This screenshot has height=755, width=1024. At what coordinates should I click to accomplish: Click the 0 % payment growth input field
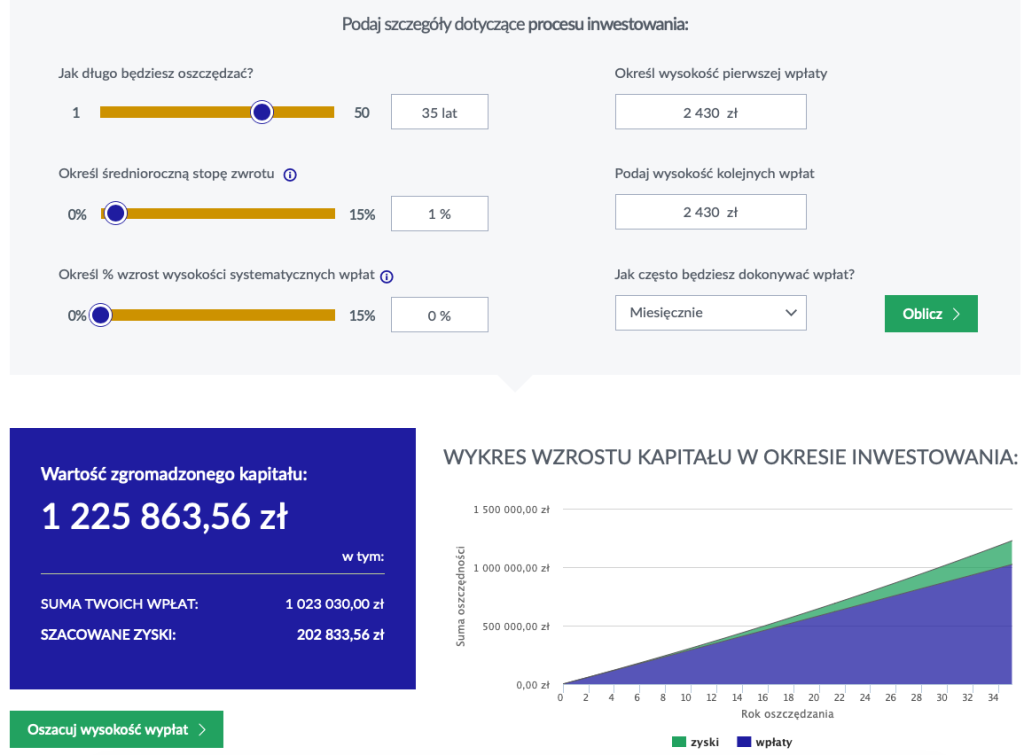439,315
